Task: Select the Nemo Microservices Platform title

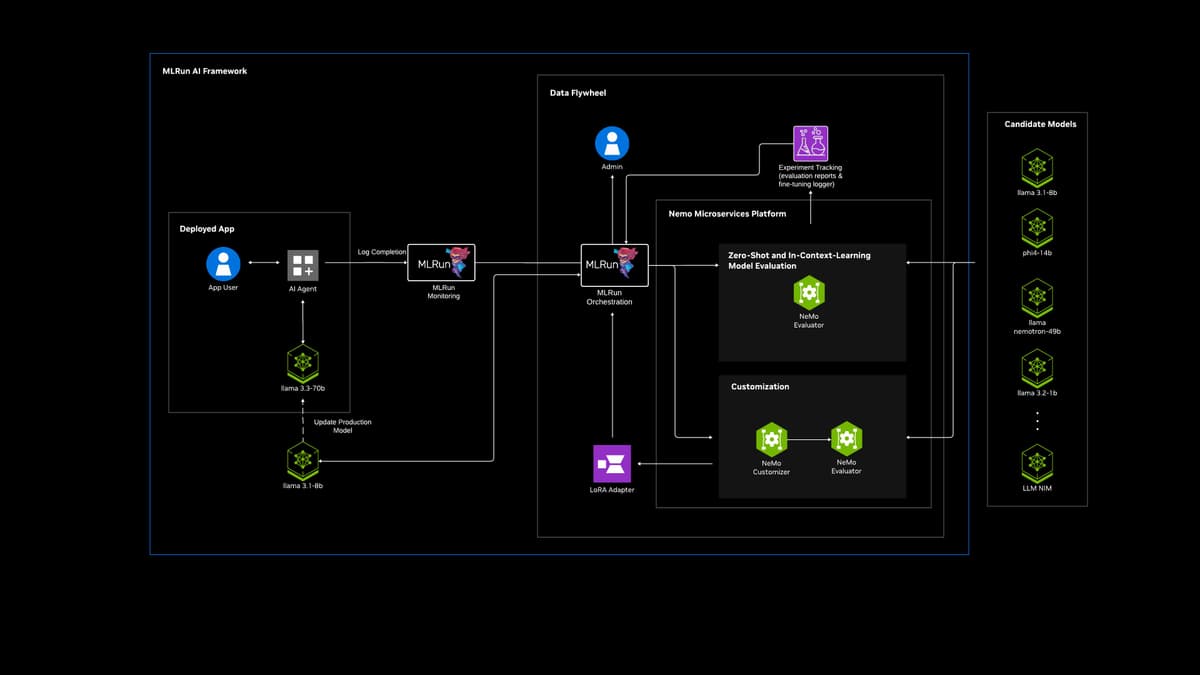Action: coord(727,214)
